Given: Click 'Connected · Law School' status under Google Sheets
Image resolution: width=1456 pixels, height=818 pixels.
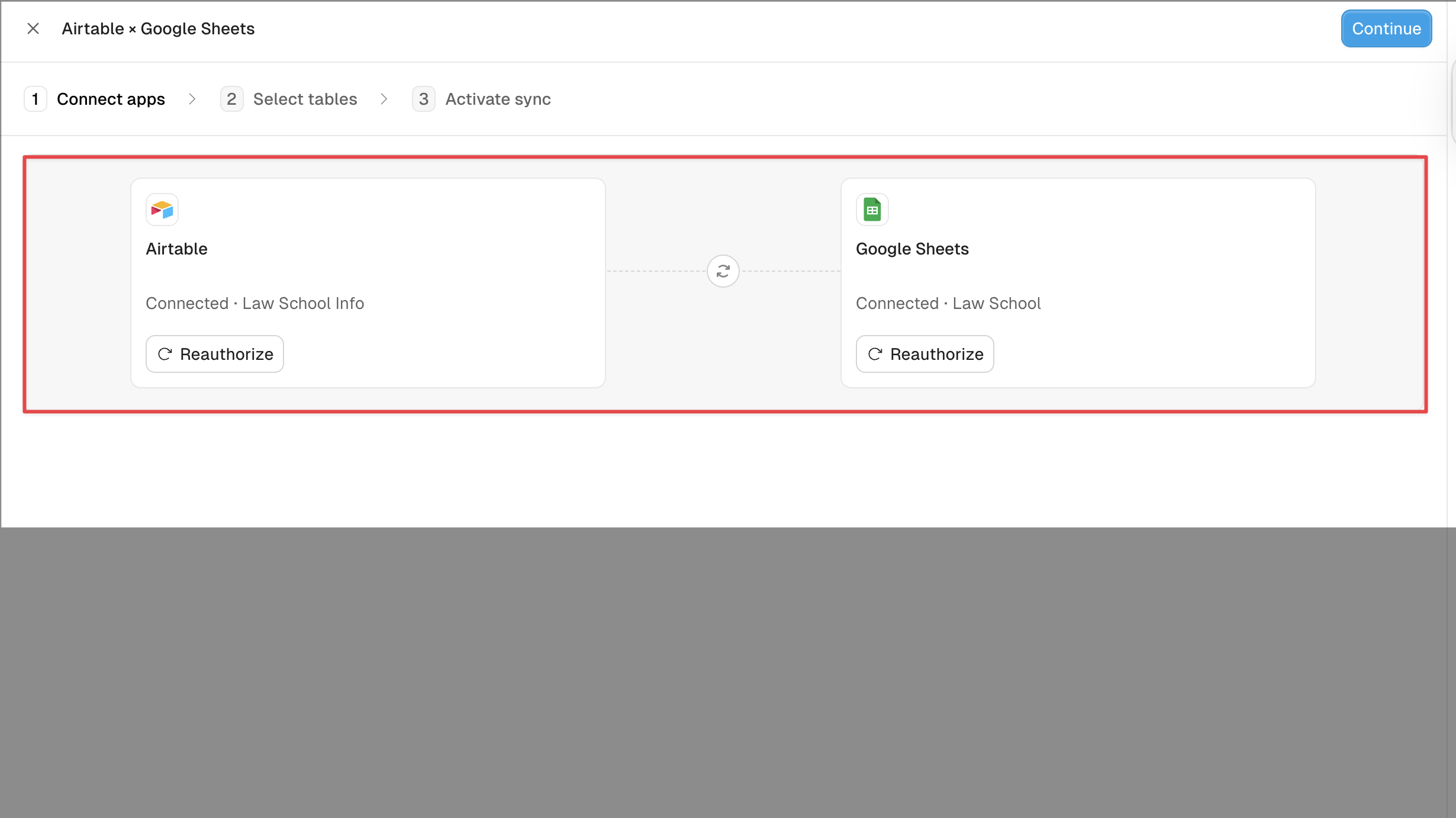Looking at the screenshot, I should click(x=948, y=303).
